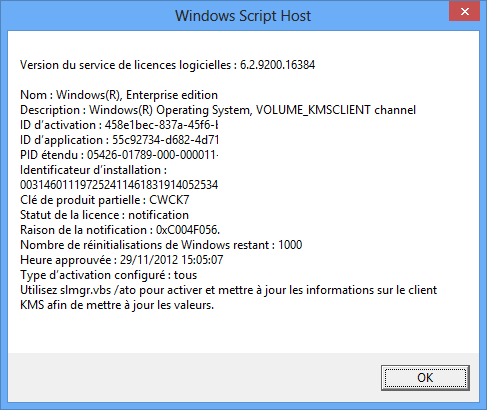Close the Windows Script Host dialog
The width and height of the screenshot is (487, 410).
(464, 12)
